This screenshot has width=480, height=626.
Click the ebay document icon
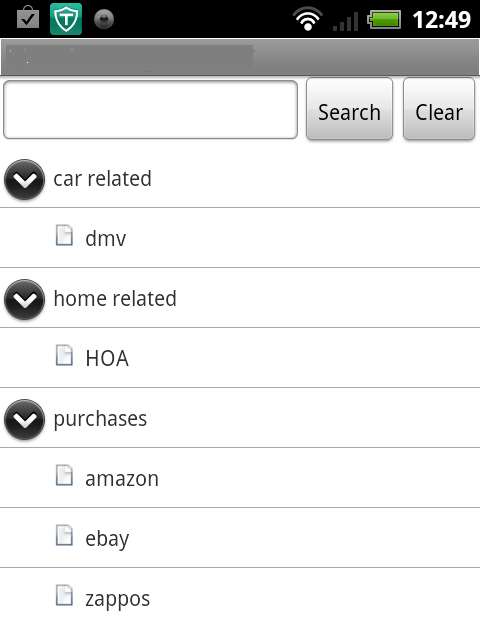[x=64, y=535]
